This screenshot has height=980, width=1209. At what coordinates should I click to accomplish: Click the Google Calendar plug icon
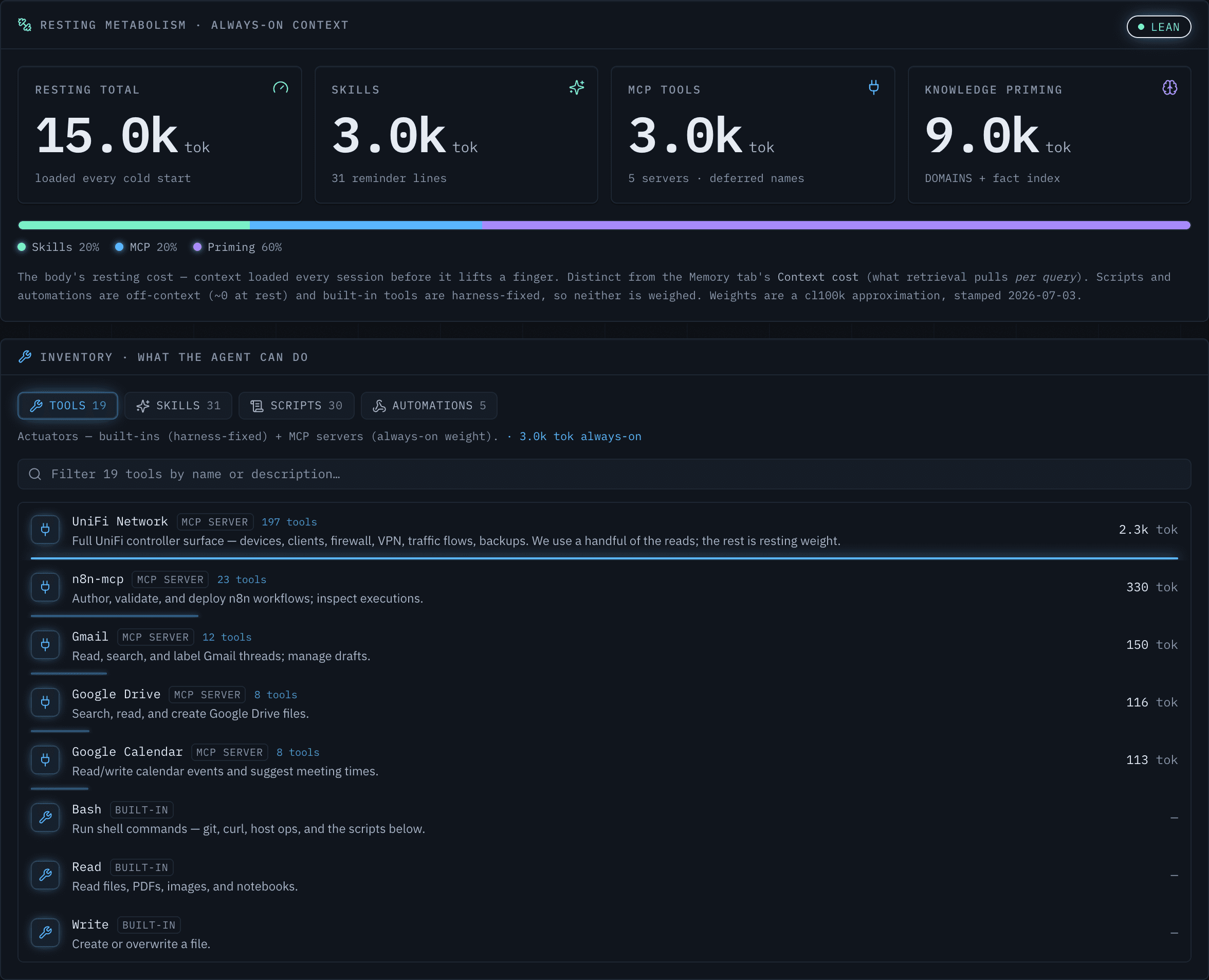[x=46, y=760]
